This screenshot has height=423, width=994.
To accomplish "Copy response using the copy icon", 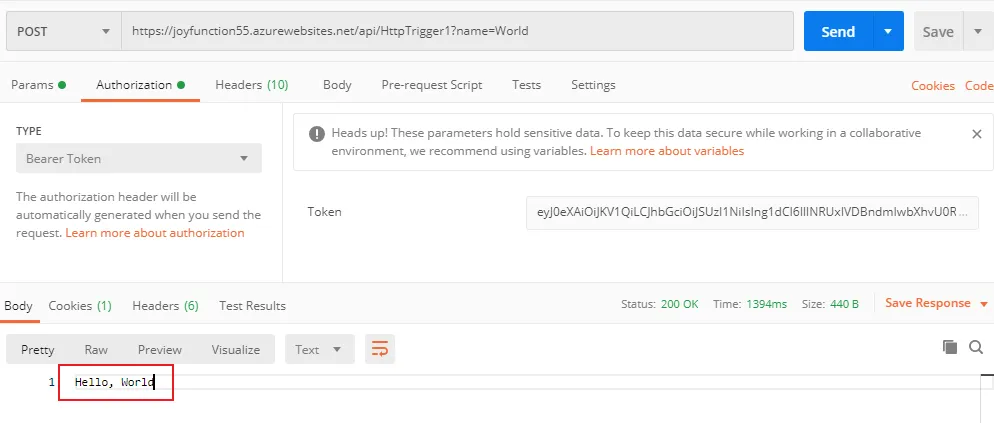I will [950, 347].
